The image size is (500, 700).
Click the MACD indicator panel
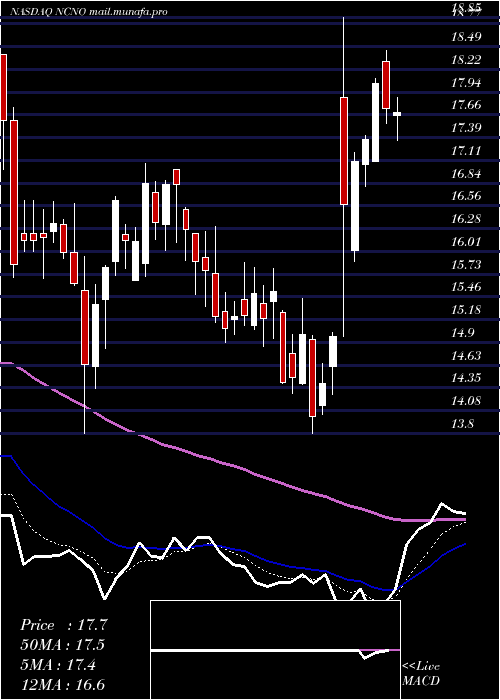point(275,650)
